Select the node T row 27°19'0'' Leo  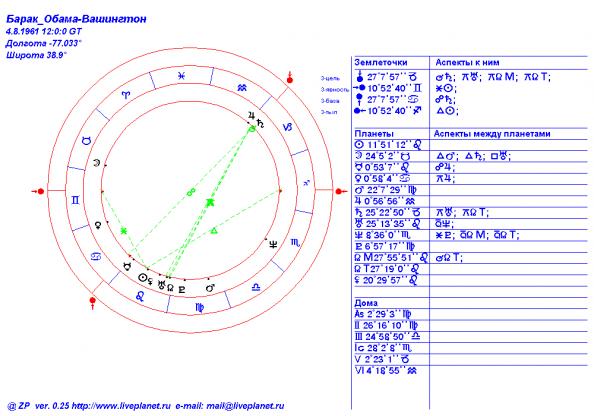(387, 269)
